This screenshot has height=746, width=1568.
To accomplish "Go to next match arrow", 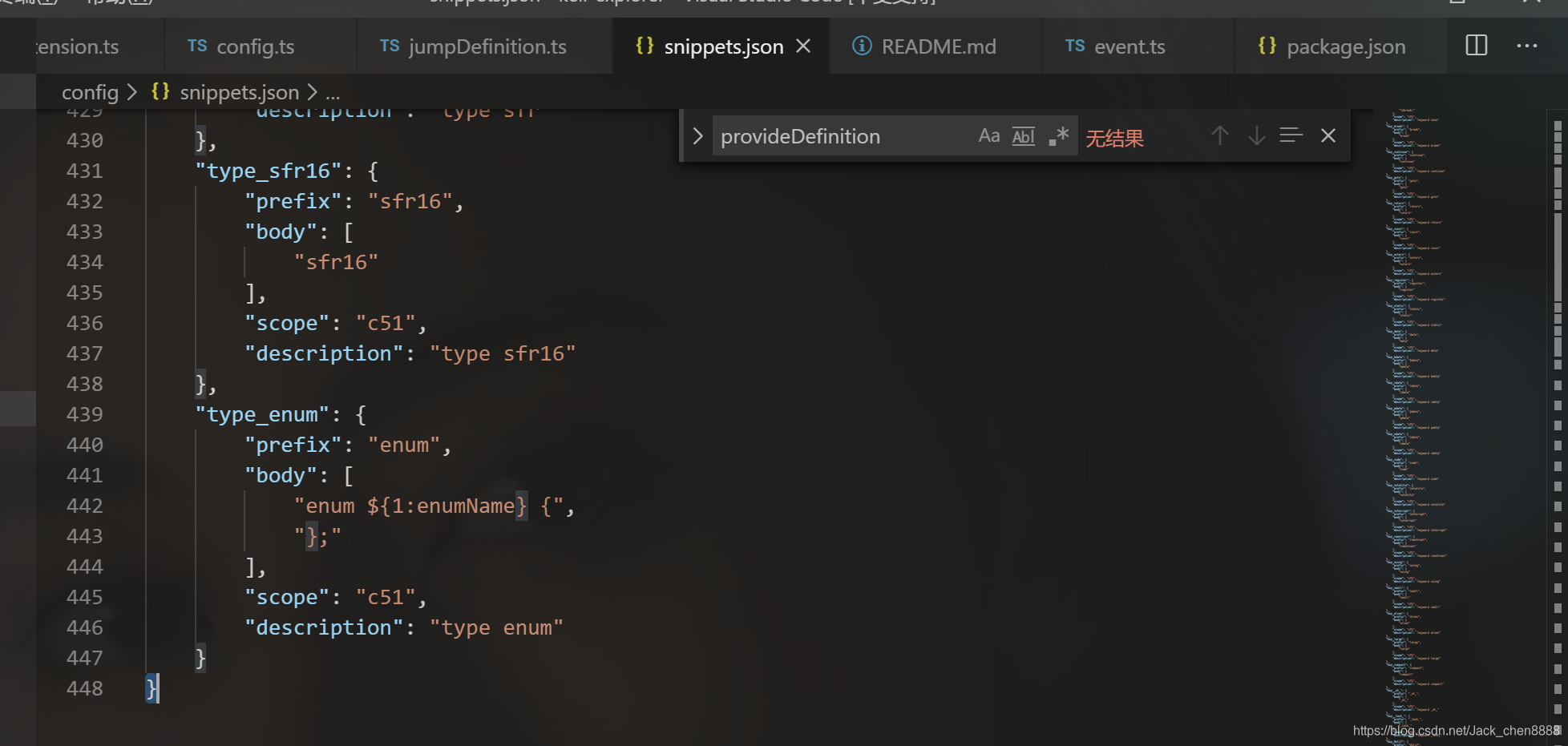I will [x=1256, y=136].
